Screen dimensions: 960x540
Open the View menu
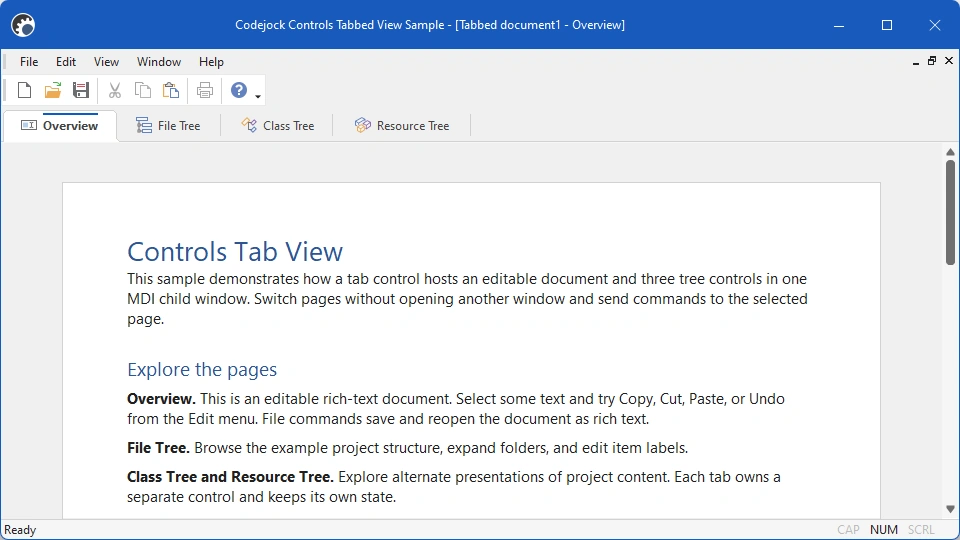106,62
